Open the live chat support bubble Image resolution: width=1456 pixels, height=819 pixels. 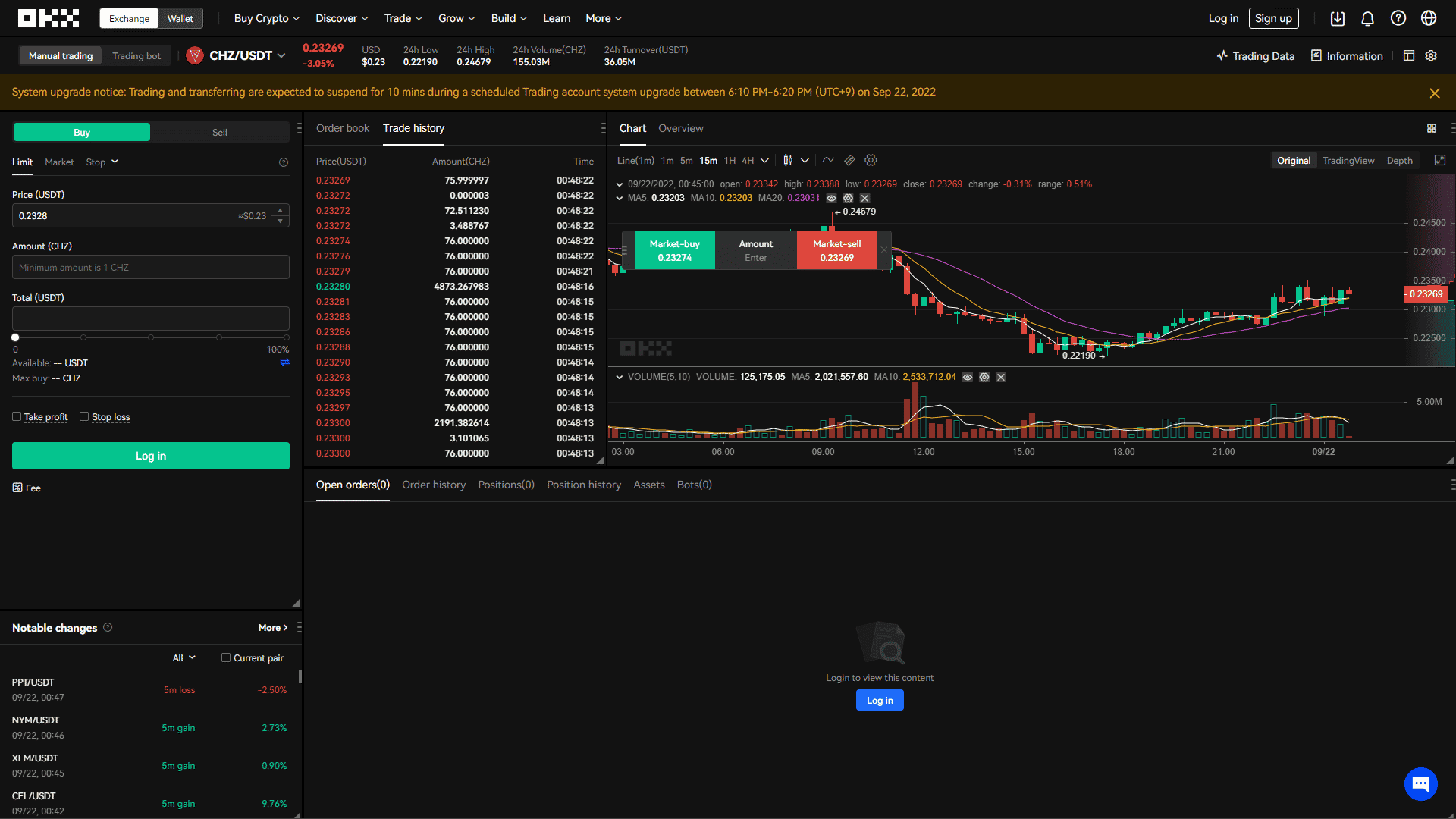coord(1420,783)
